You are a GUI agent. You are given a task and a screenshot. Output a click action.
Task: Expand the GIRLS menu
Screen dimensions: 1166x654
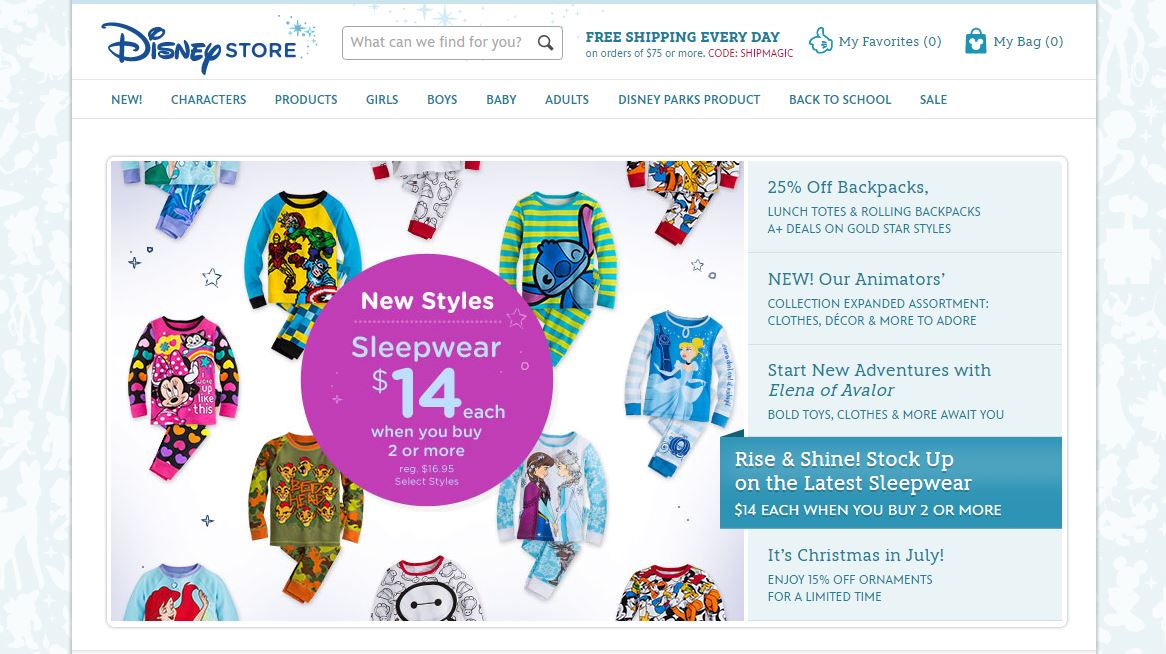coord(382,100)
